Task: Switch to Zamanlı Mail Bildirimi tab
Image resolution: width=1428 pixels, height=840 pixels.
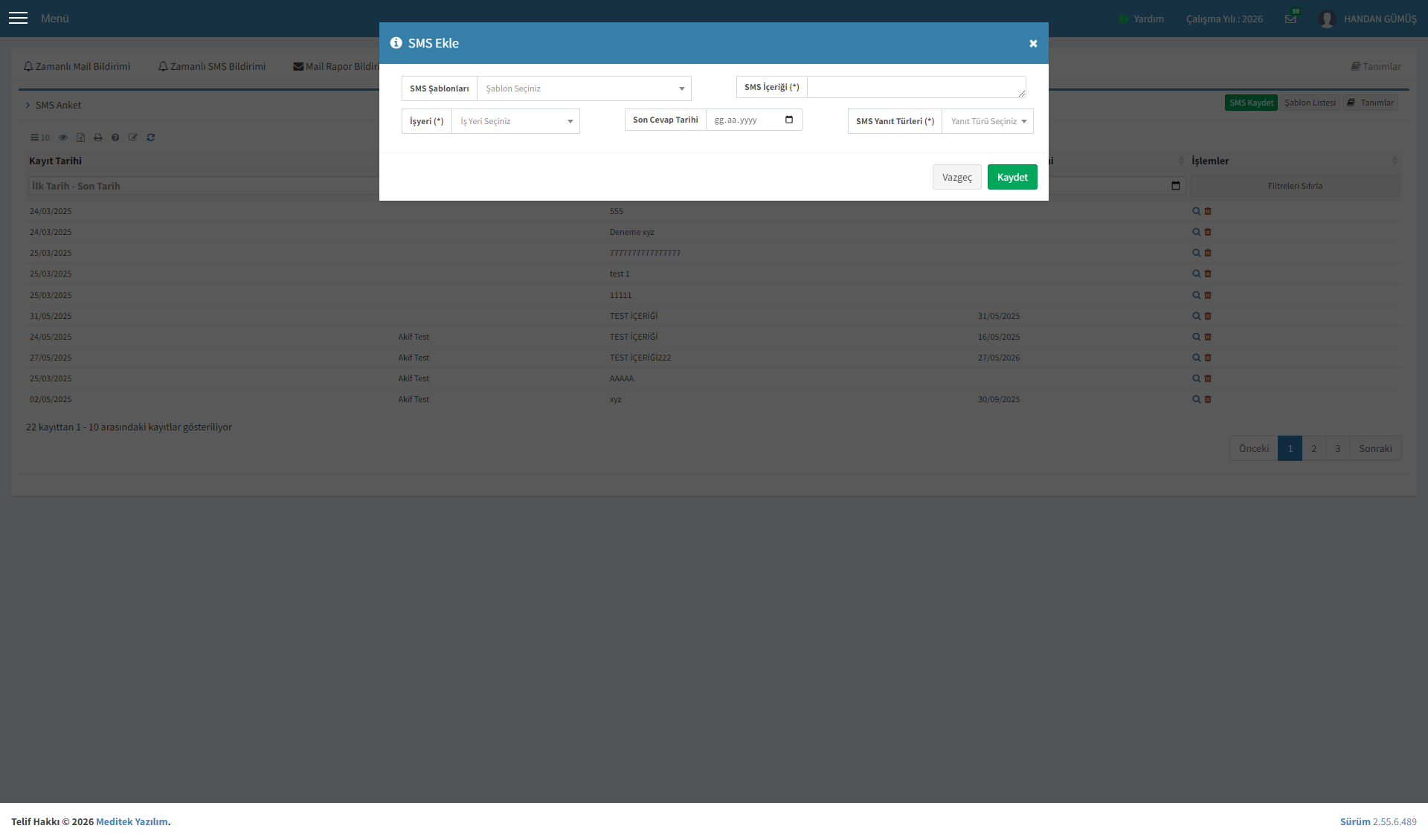Action: click(77, 66)
